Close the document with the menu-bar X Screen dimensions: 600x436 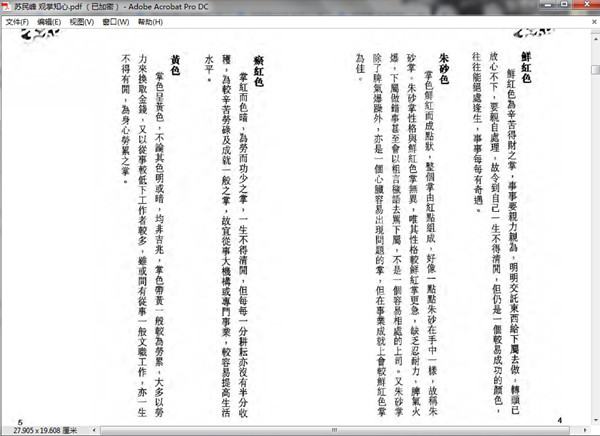(x=593, y=20)
